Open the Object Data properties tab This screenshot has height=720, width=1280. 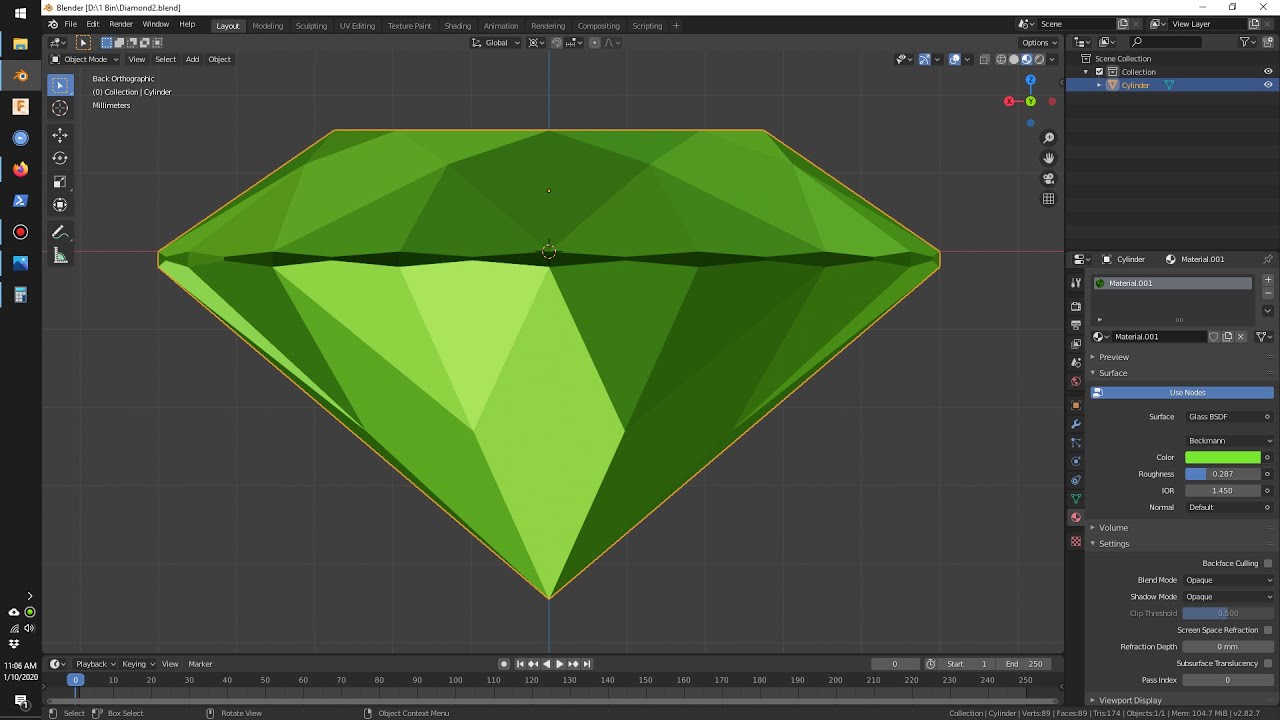[x=1076, y=498]
